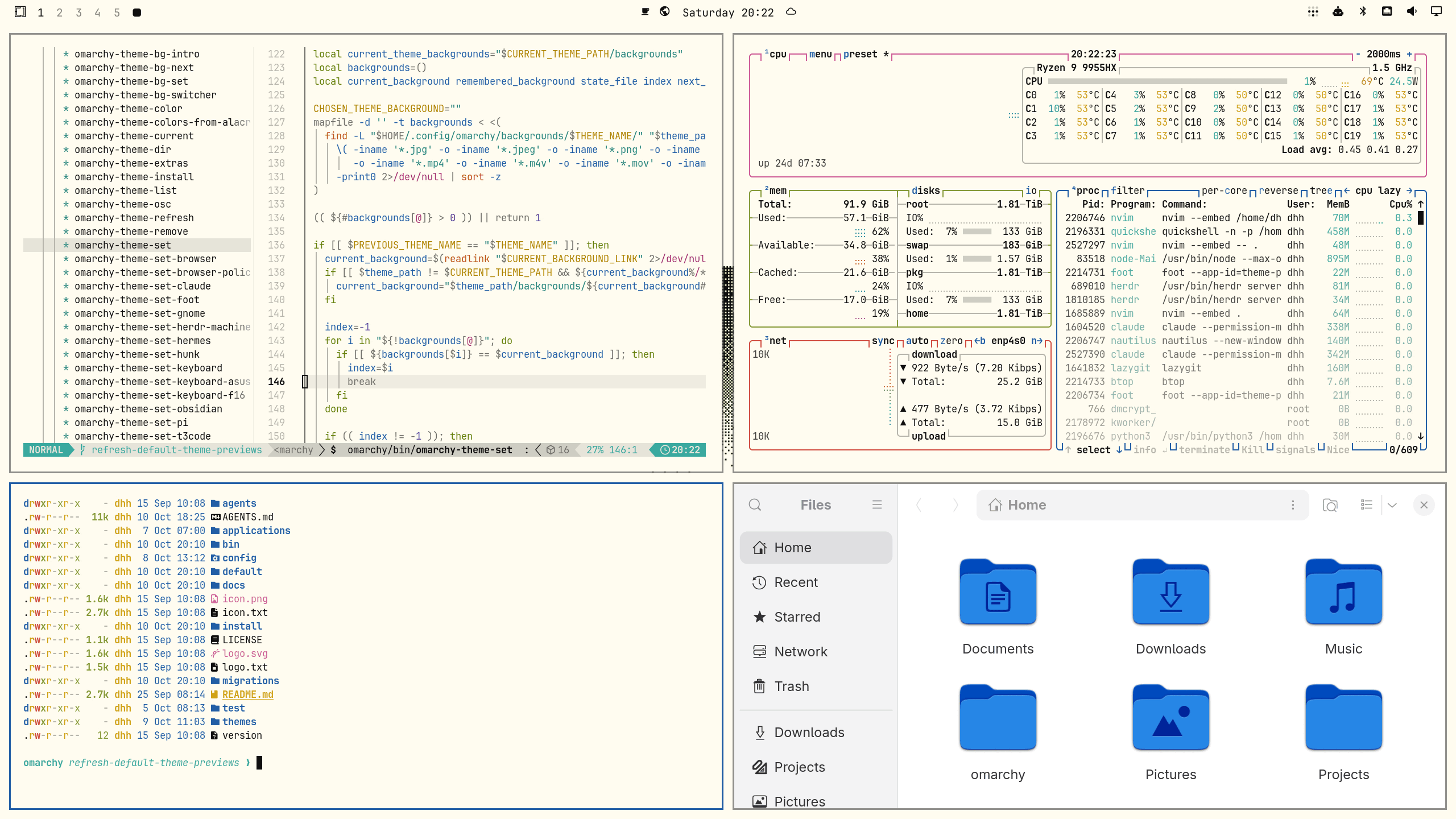Toggle sync option in btop net

click(883, 341)
